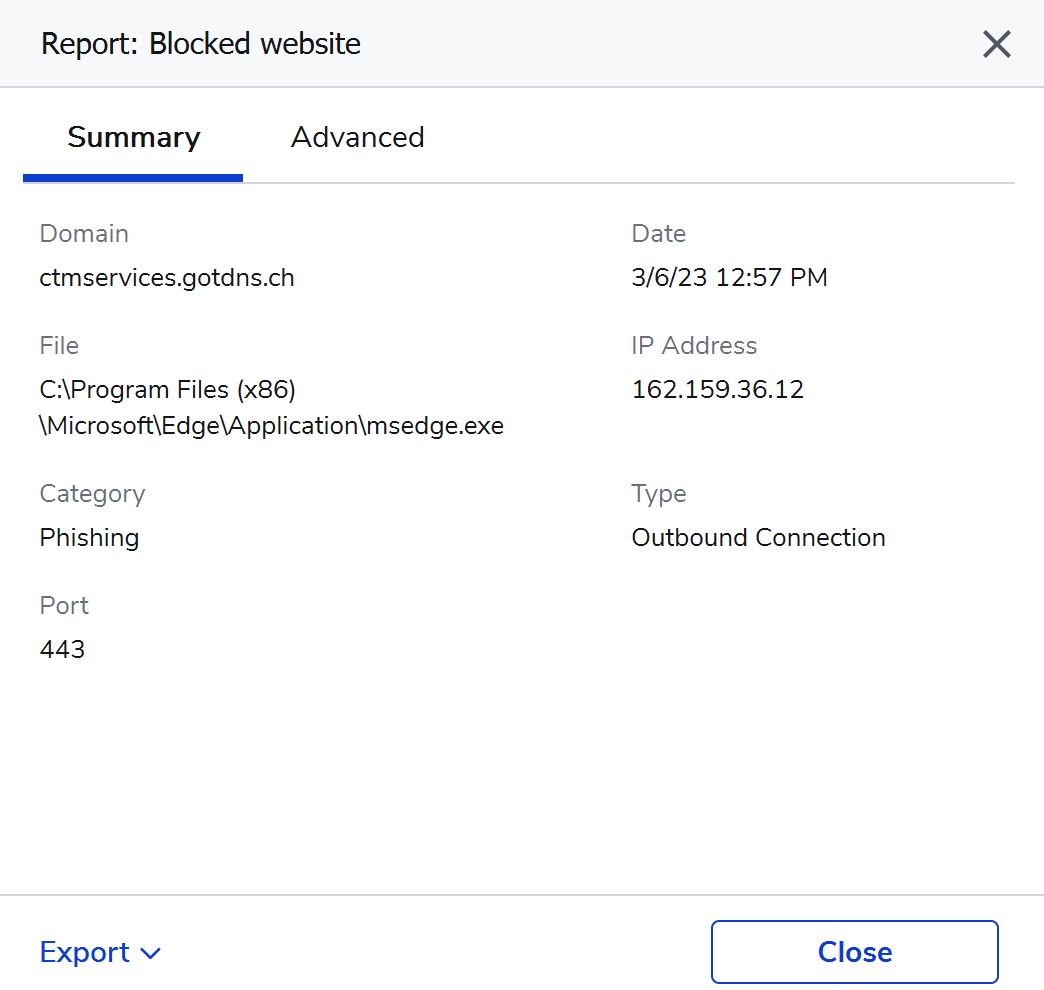Click the date value 3/6/23 12:57 PM

(x=729, y=277)
